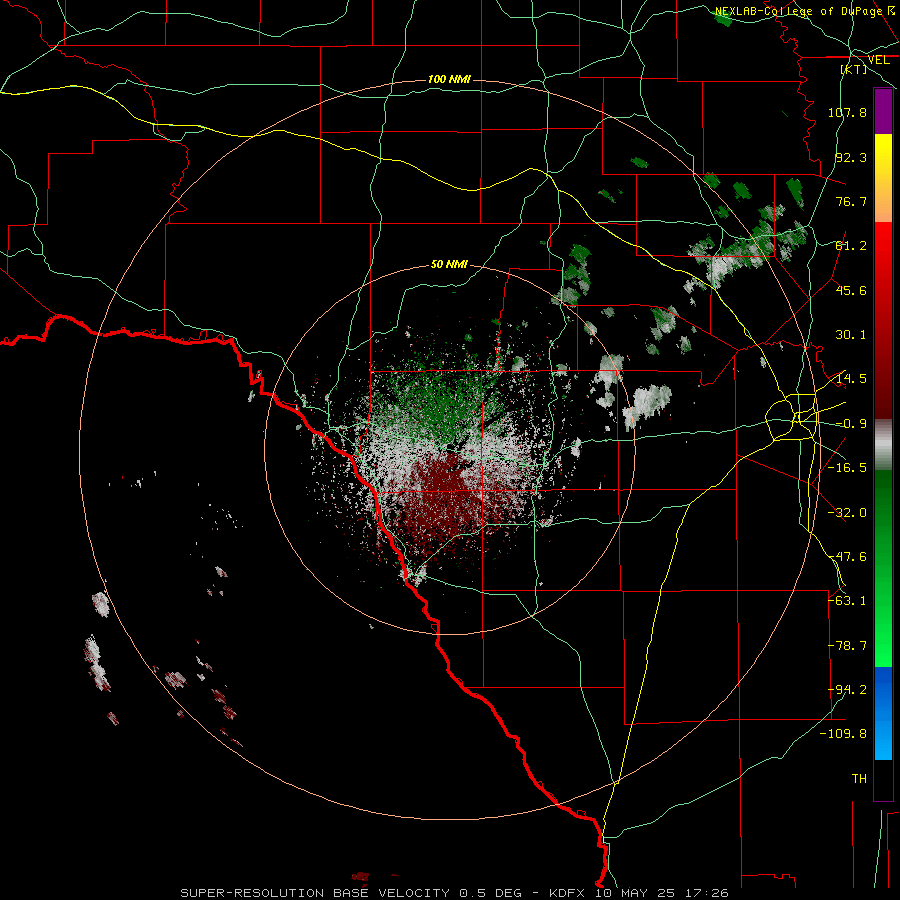The width and height of the screenshot is (900, 900).
Task: Click the NEXLAB-College of DuPage credit text
Action: [798, 11]
